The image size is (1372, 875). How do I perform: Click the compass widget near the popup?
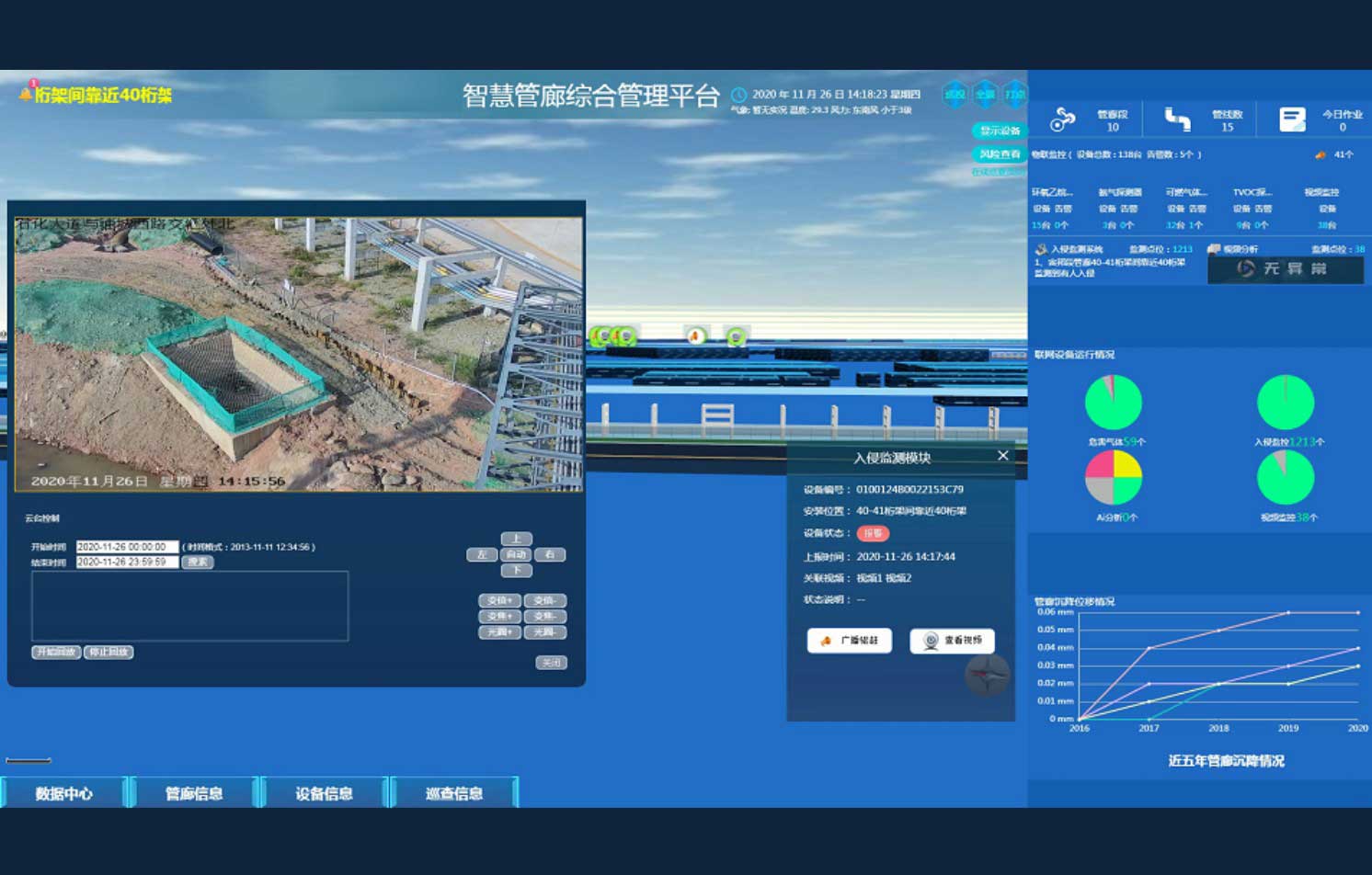[x=987, y=676]
